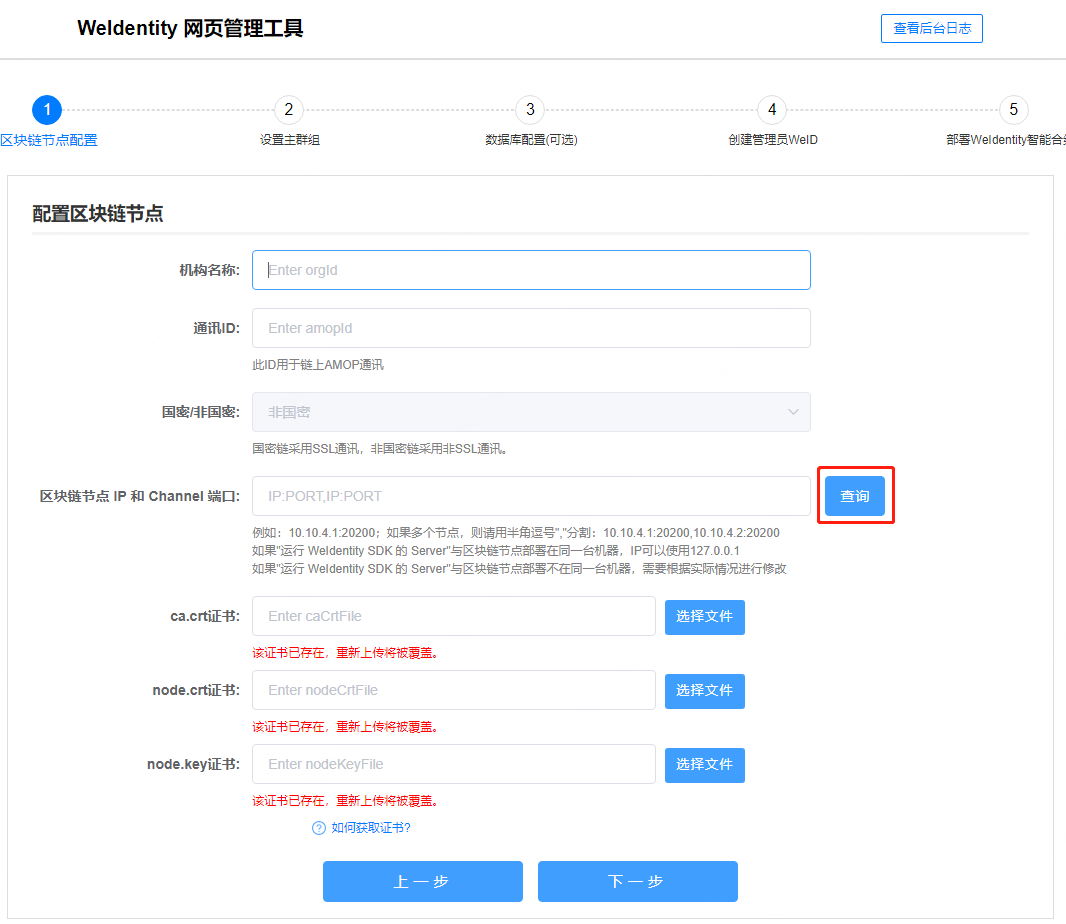Screen dimensions: 1066x924
Task: Proceed with the 下一步 button
Action: (x=637, y=882)
